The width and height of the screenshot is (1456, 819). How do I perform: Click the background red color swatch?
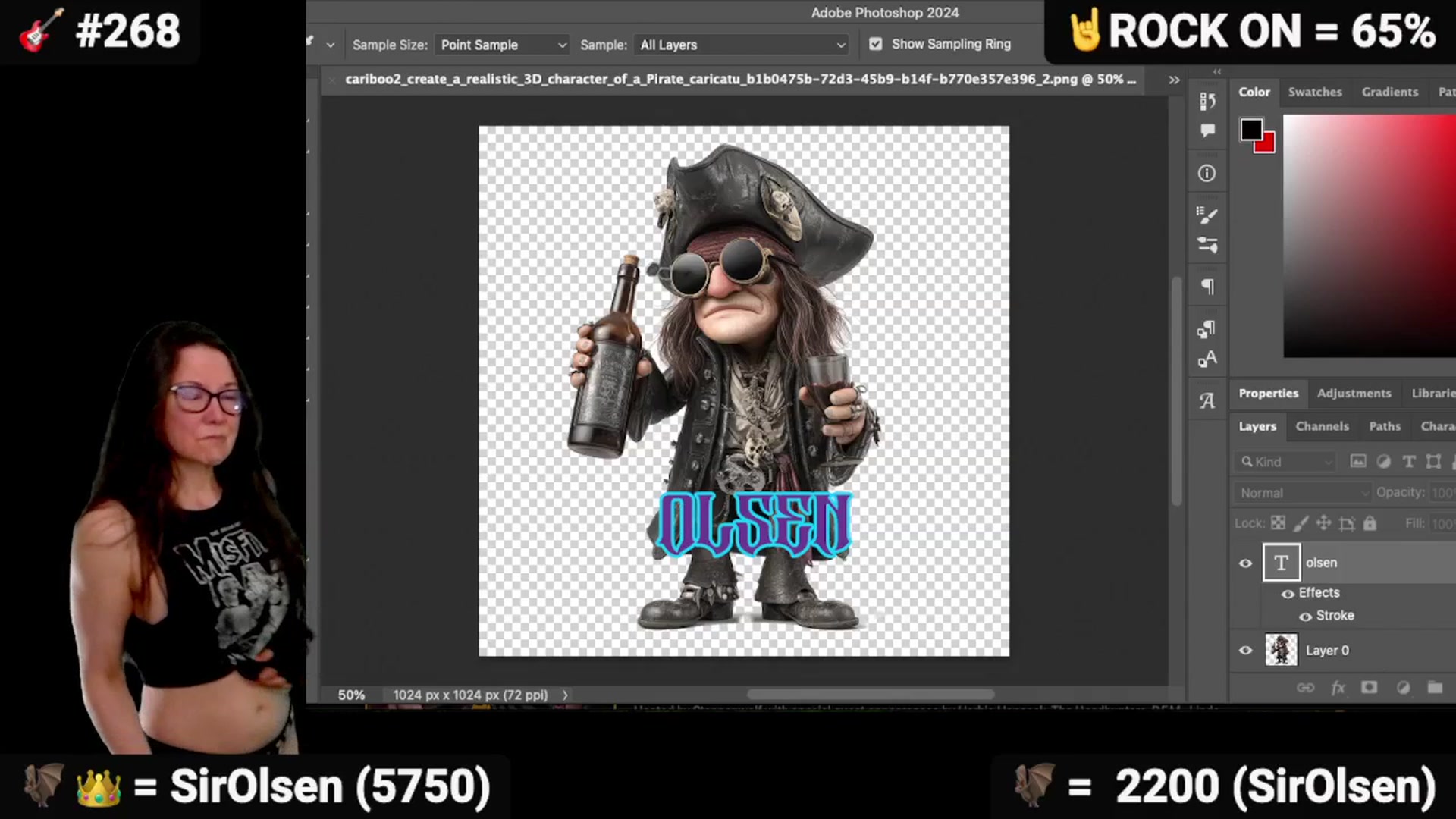click(1266, 144)
